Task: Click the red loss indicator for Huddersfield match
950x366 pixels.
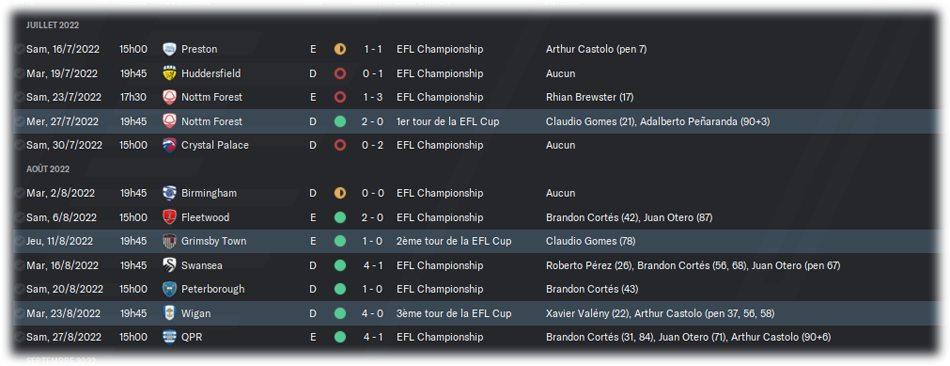Action: pos(340,73)
